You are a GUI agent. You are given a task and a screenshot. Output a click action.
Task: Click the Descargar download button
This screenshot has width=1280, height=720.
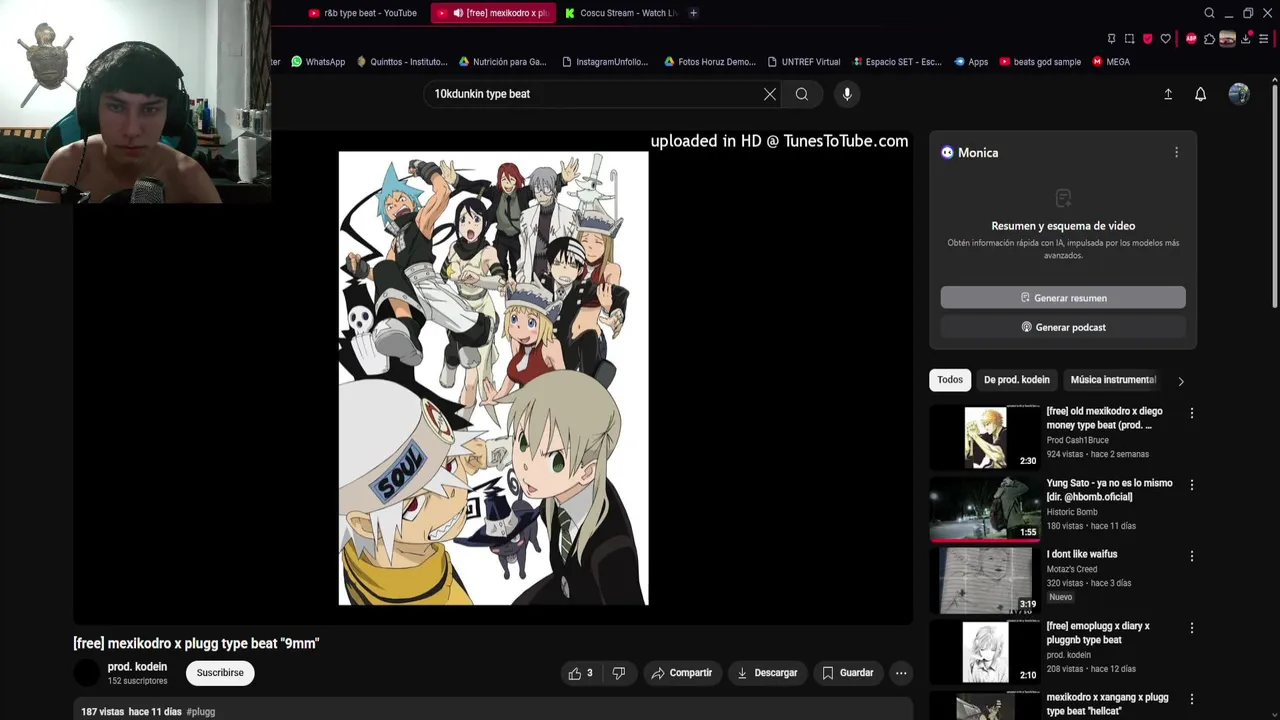click(767, 673)
